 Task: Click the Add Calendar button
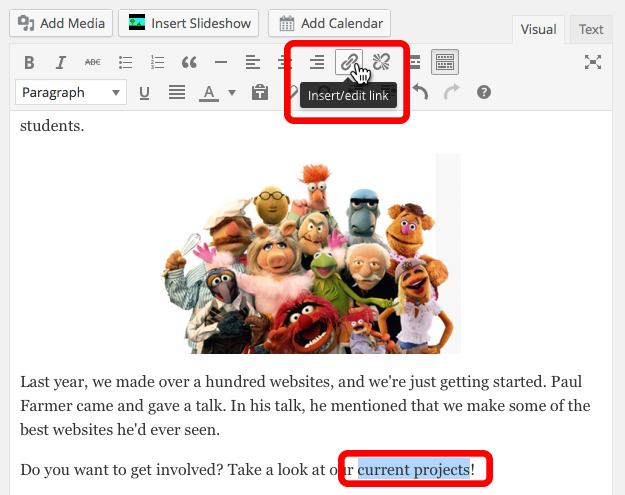[x=329, y=23]
